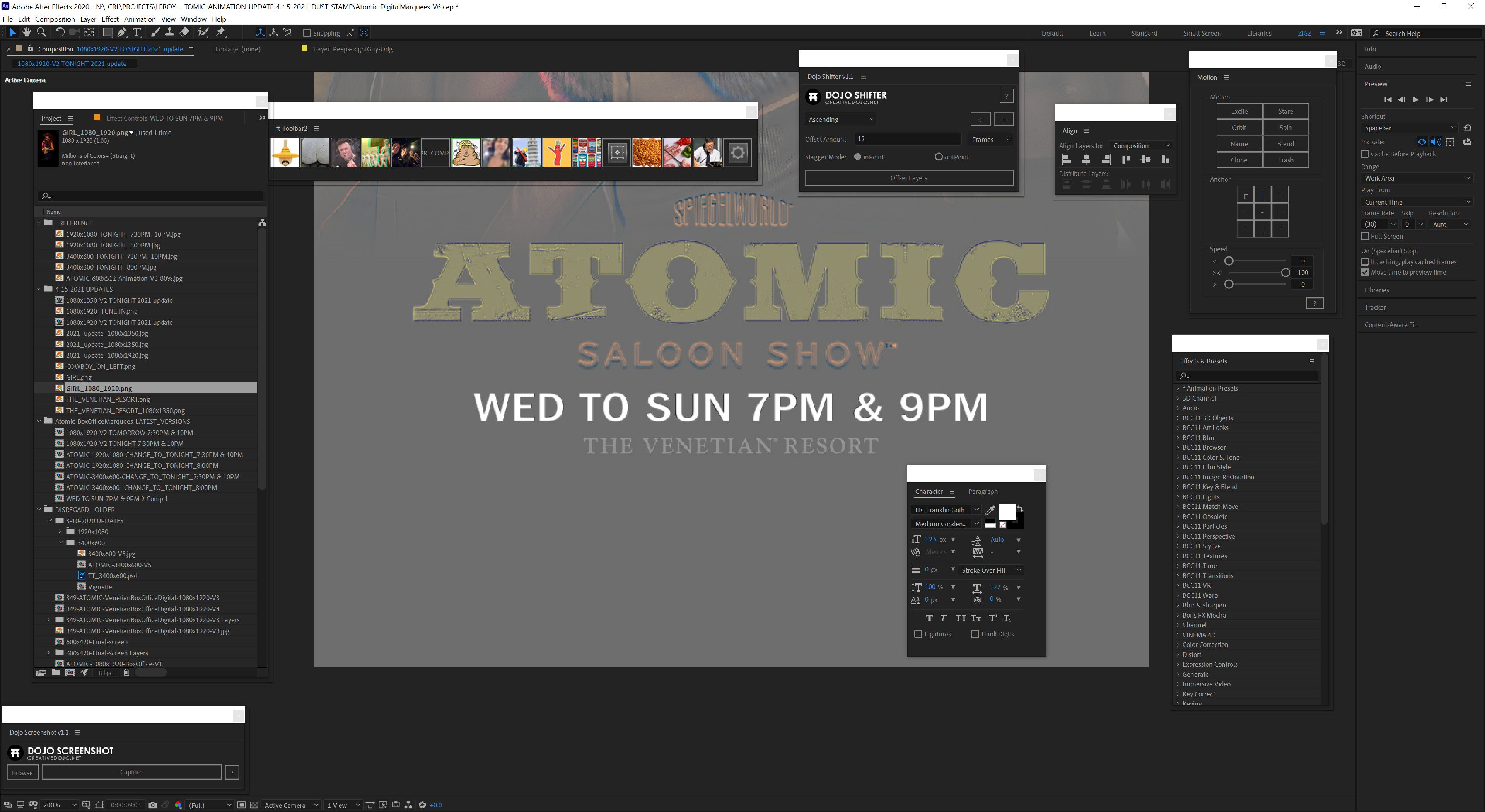The width and height of the screenshot is (1485, 812).
Task: Click Play button in Preview panel
Action: 1415,100
